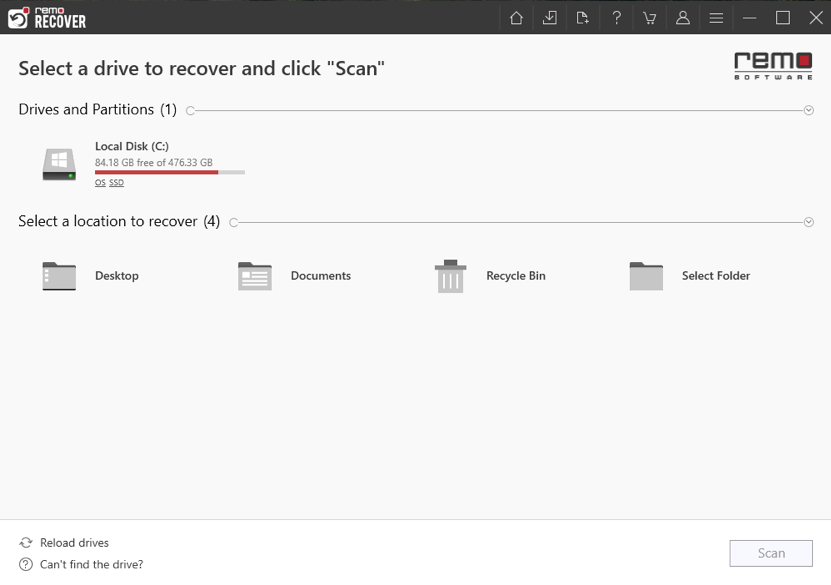Refresh Select a location with spinner icon
This screenshot has height=585, width=831.
point(233,222)
